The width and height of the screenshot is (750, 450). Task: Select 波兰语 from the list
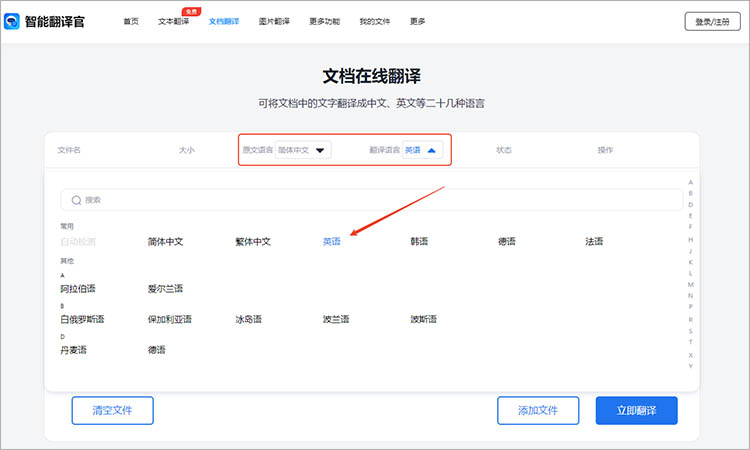336,319
